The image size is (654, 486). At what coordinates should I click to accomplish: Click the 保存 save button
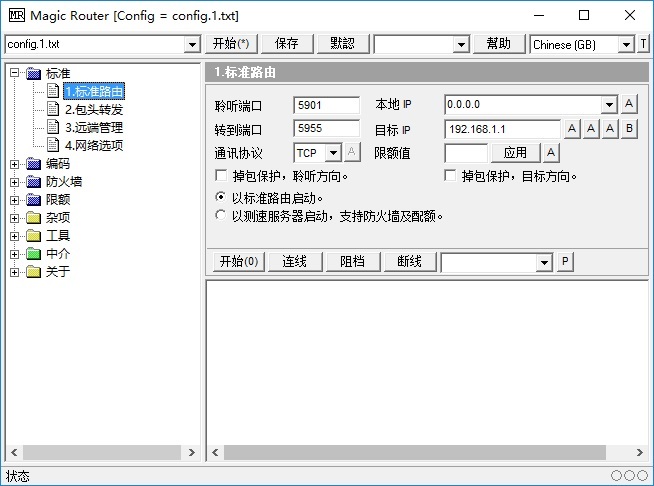point(287,44)
